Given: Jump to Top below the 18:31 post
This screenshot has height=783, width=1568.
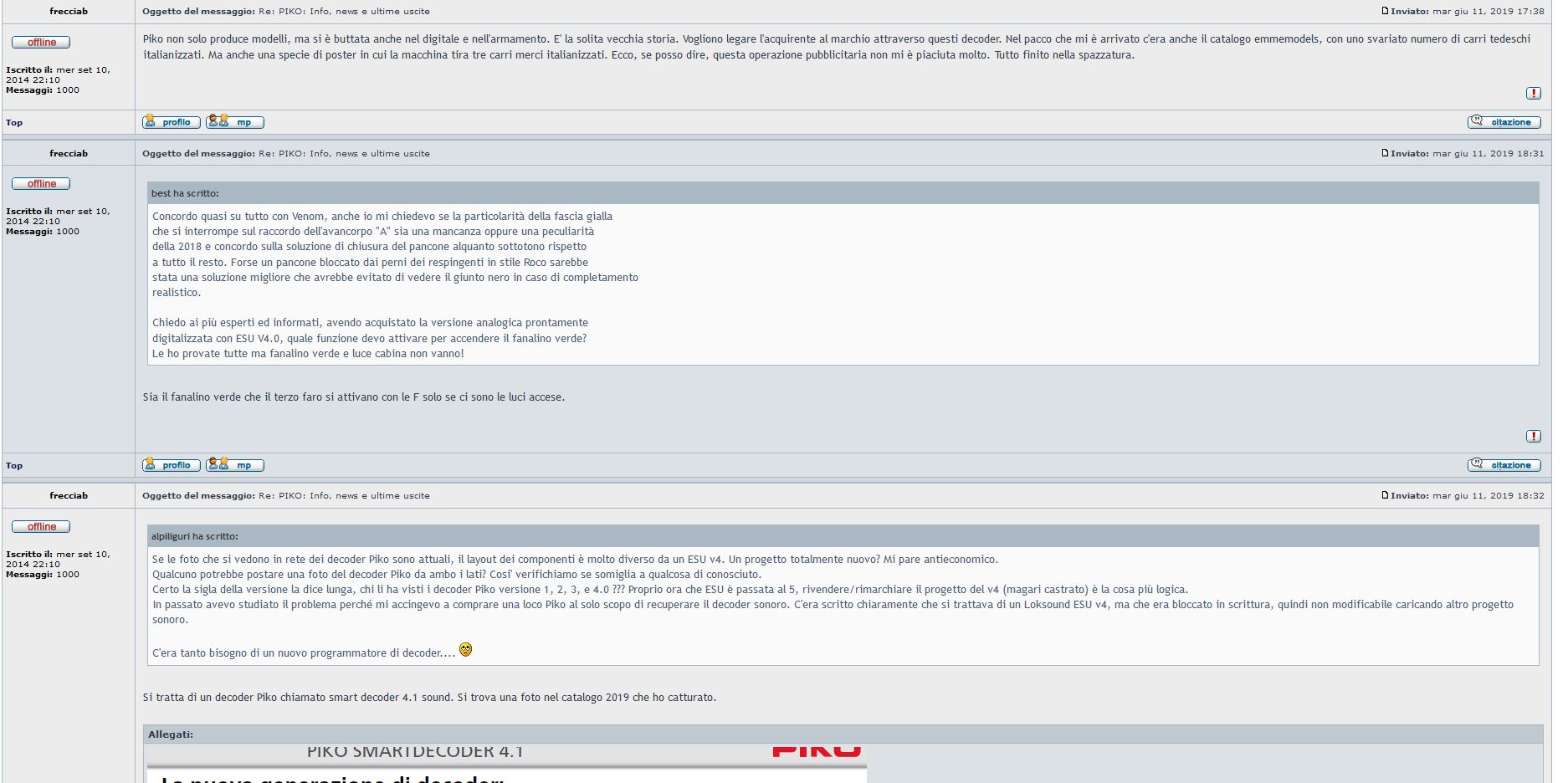Looking at the screenshot, I should (x=14, y=465).
